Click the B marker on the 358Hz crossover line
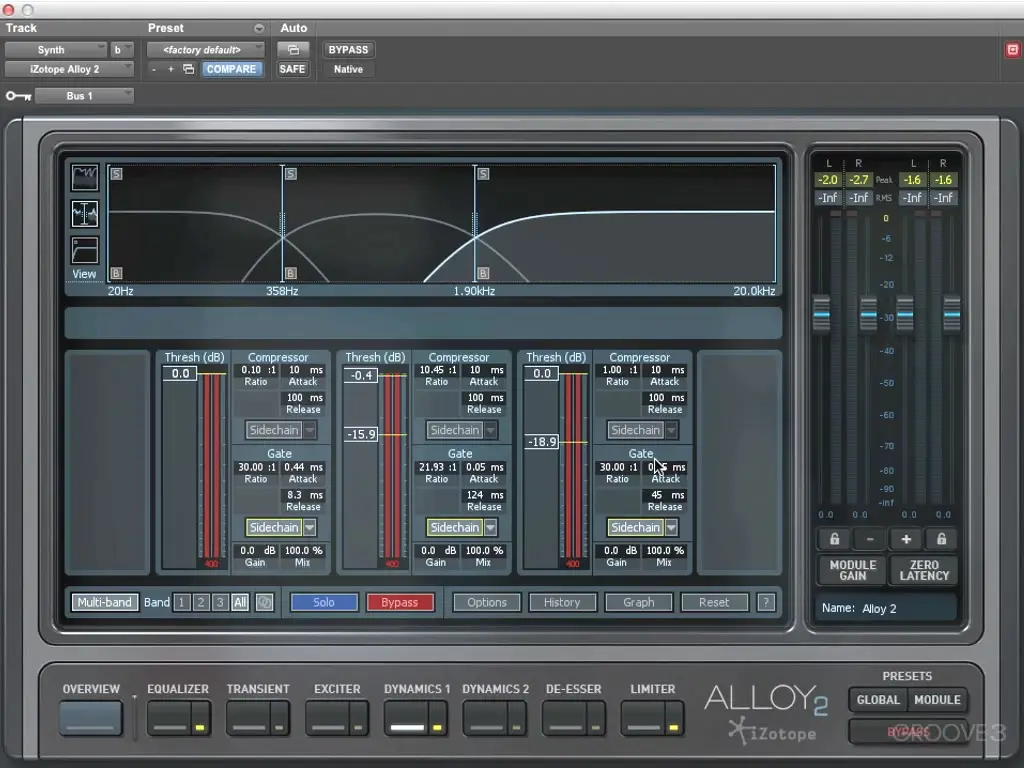1024x768 pixels. tap(291, 273)
